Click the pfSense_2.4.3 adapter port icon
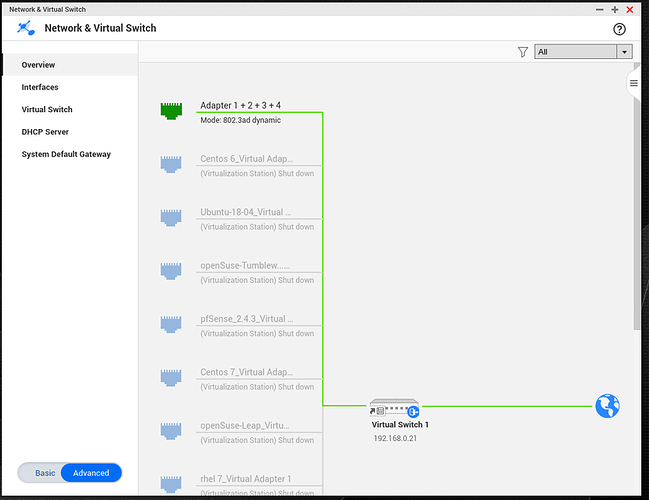Image resolution: width=649 pixels, height=500 pixels. [x=171, y=325]
